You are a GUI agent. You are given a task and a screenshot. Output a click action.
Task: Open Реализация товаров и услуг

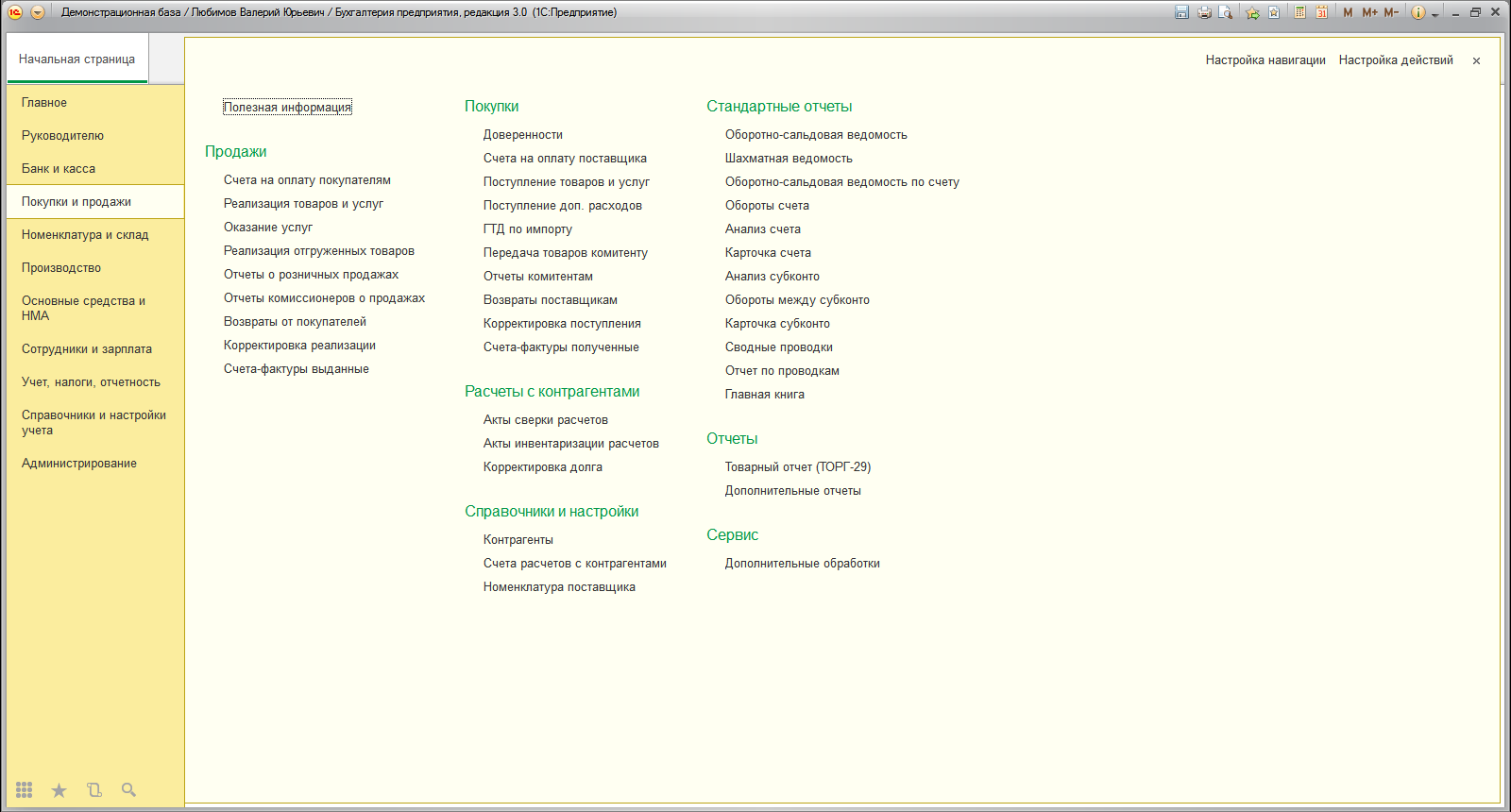point(303,203)
